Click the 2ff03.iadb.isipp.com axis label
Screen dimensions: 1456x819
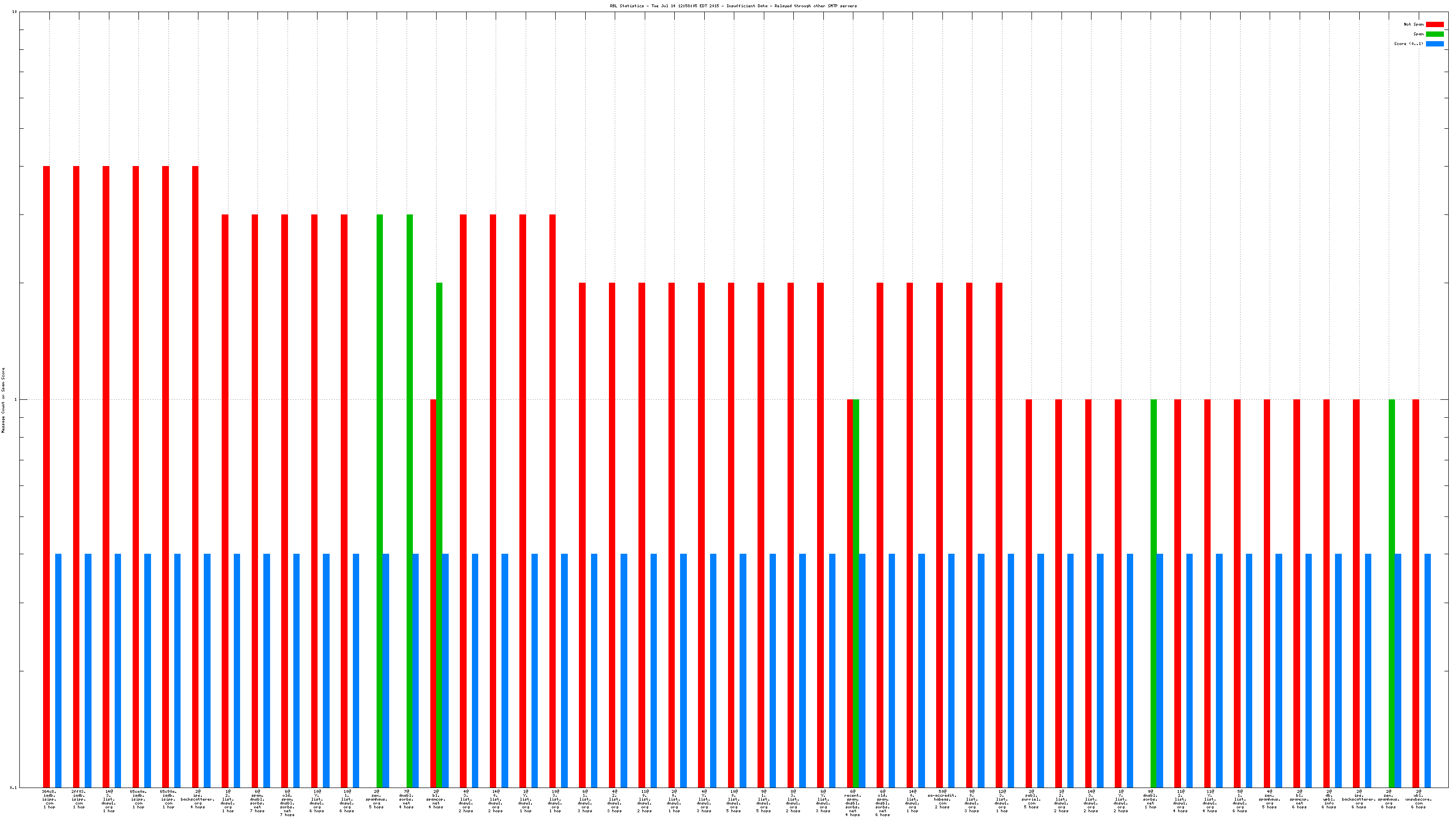click(79, 799)
